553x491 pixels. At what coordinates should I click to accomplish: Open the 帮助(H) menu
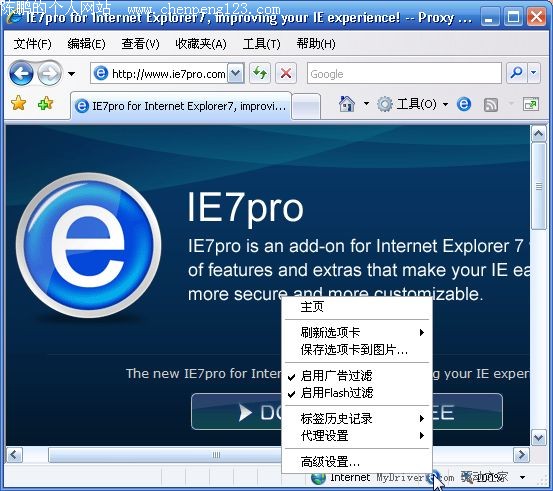pos(316,44)
